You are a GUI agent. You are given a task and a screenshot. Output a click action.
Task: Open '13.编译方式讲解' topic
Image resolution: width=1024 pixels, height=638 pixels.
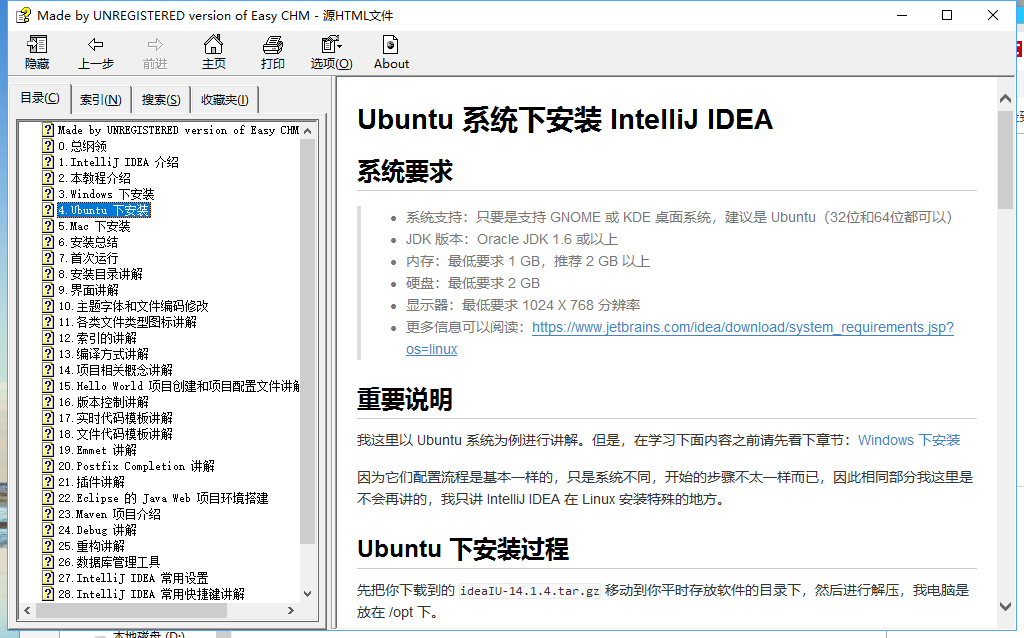103,354
